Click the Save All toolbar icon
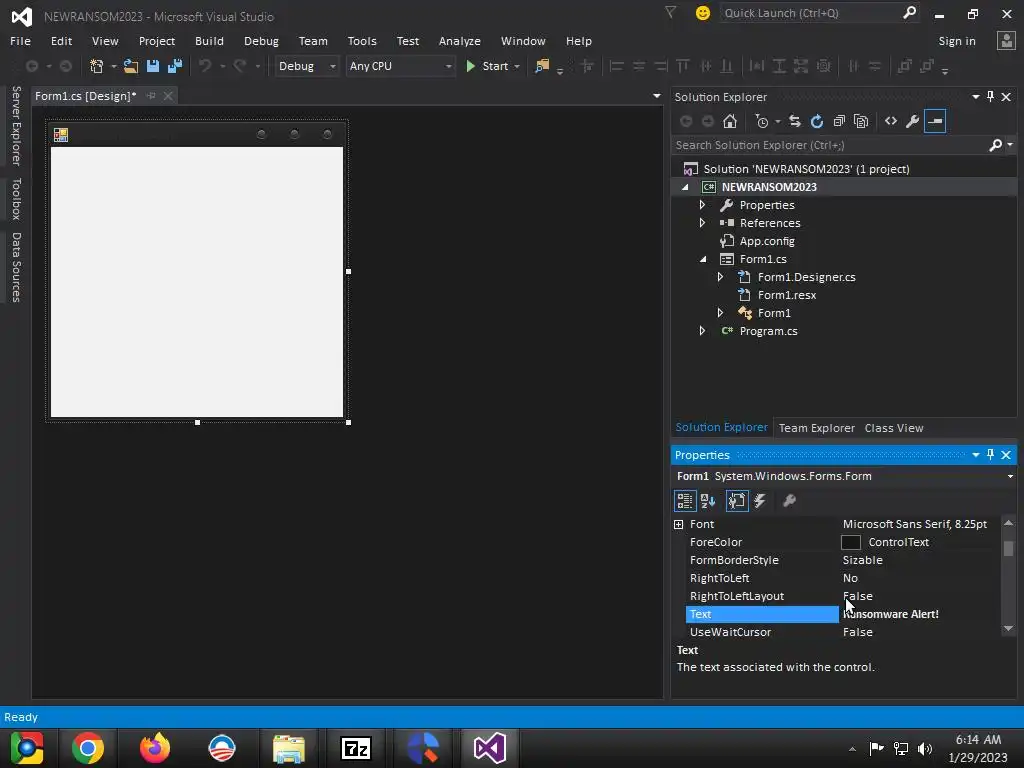This screenshot has height=768, width=1024. click(x=175, y=66)
